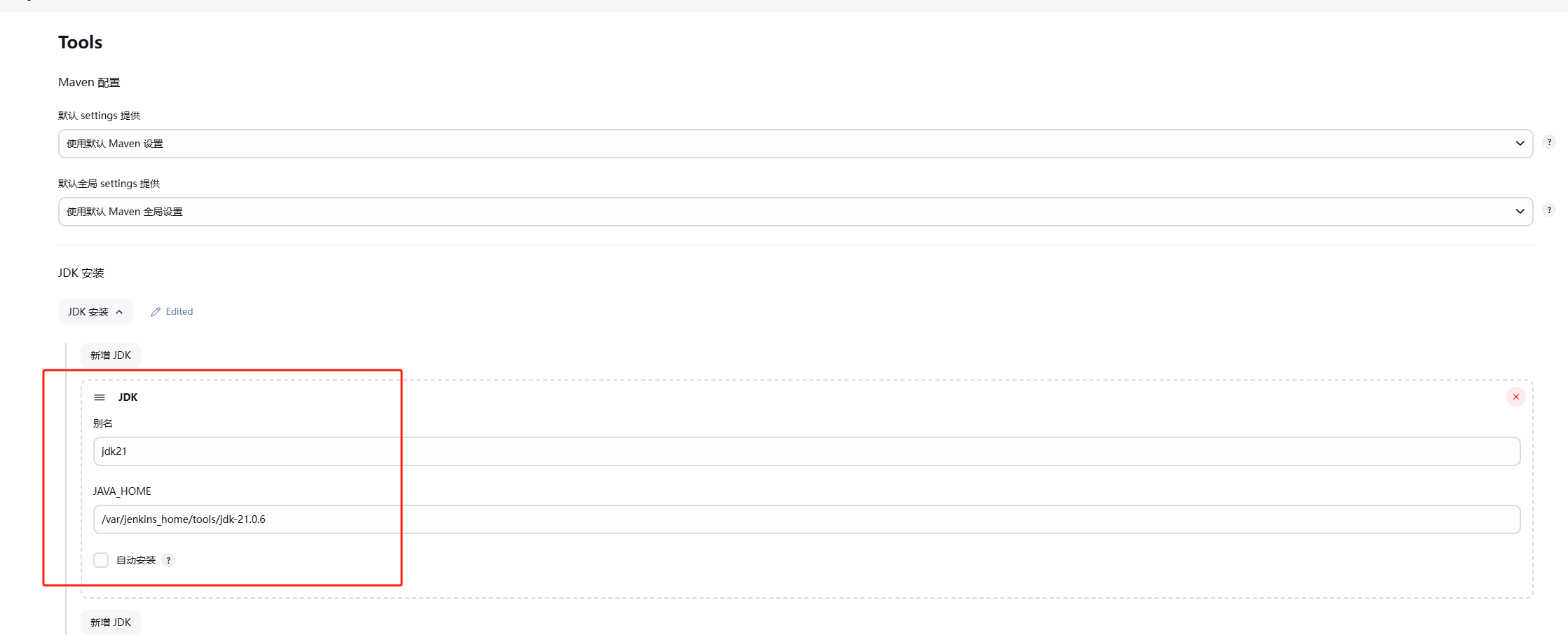Screen dimensions: 1568x640
Task: Enable the 自动安装 checkbox
Action: 101,560
